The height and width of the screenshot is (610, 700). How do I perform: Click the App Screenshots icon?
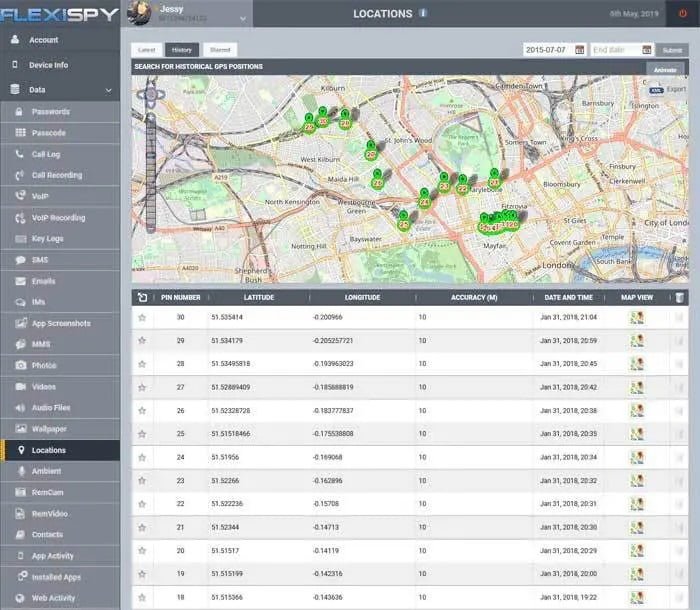coord(21,323)
